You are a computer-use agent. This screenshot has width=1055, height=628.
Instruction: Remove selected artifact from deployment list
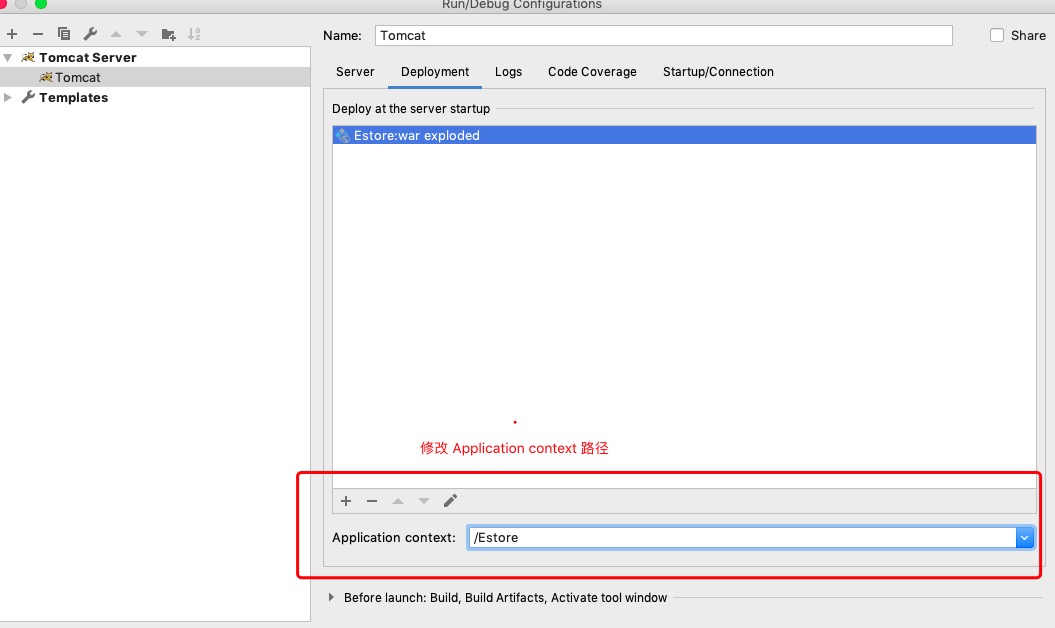pyautogui.click(x=372, y=501)
